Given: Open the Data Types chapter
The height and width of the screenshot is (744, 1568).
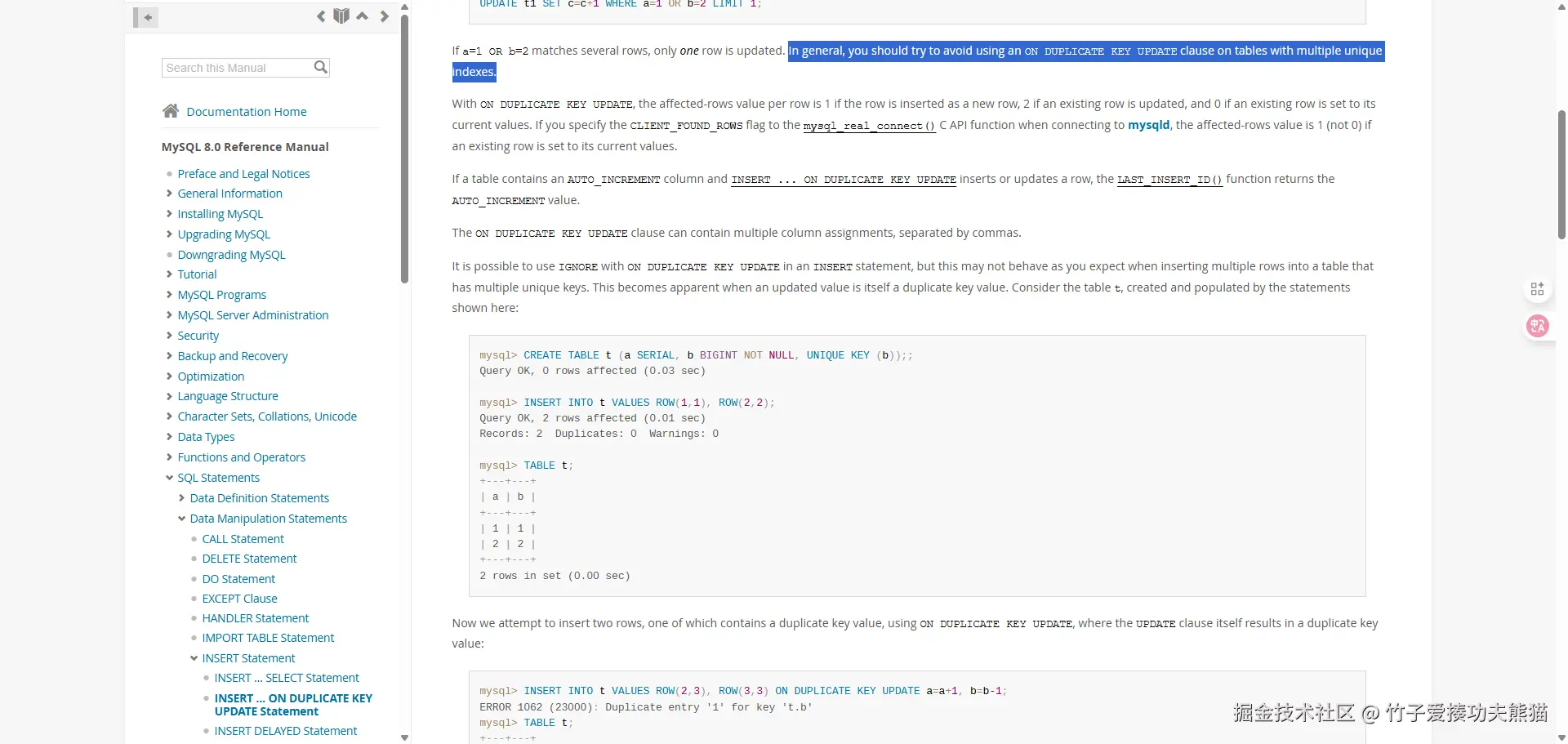Looking at the screenshot, I should pos(206,437).
